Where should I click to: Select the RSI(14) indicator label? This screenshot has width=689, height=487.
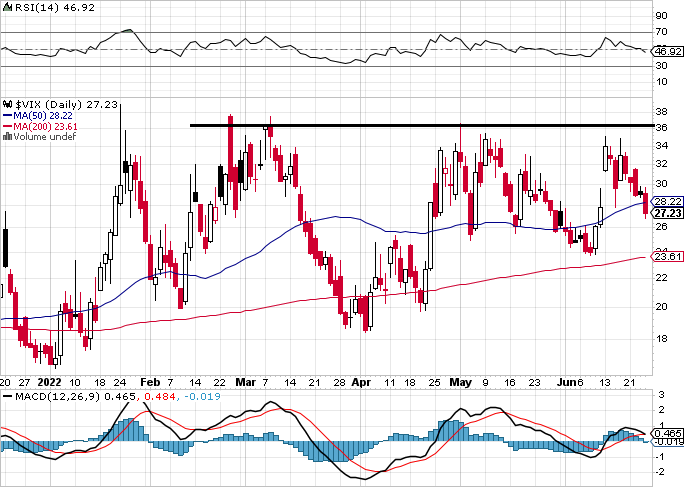point(24,7)
